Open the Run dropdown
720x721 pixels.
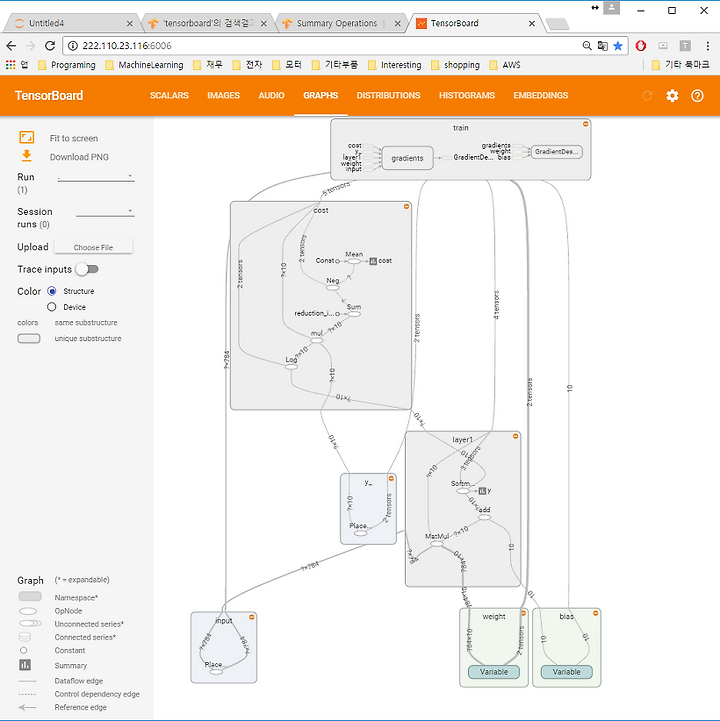pyautogui.click(x=96, y=177)
